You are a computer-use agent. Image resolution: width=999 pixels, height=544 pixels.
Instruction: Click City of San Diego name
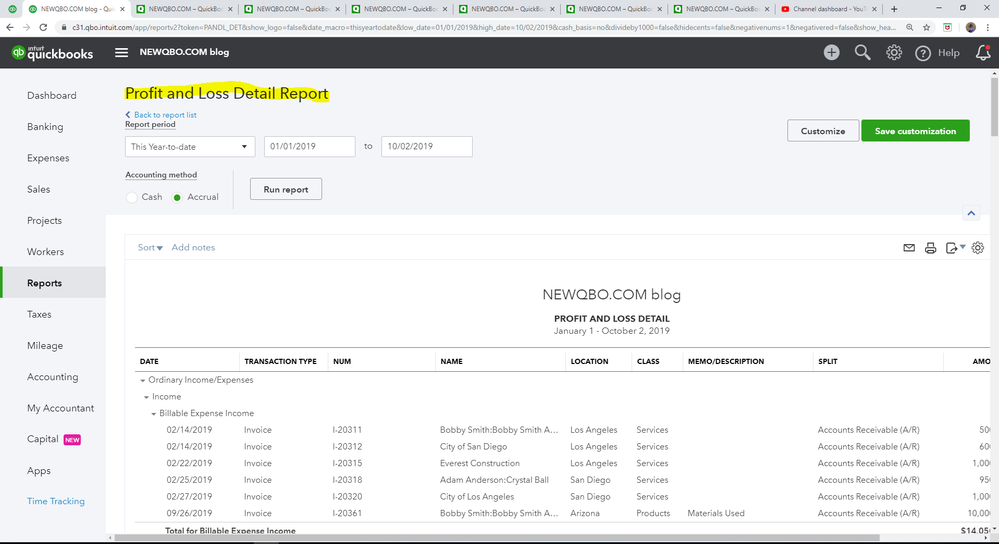(473, 447)
